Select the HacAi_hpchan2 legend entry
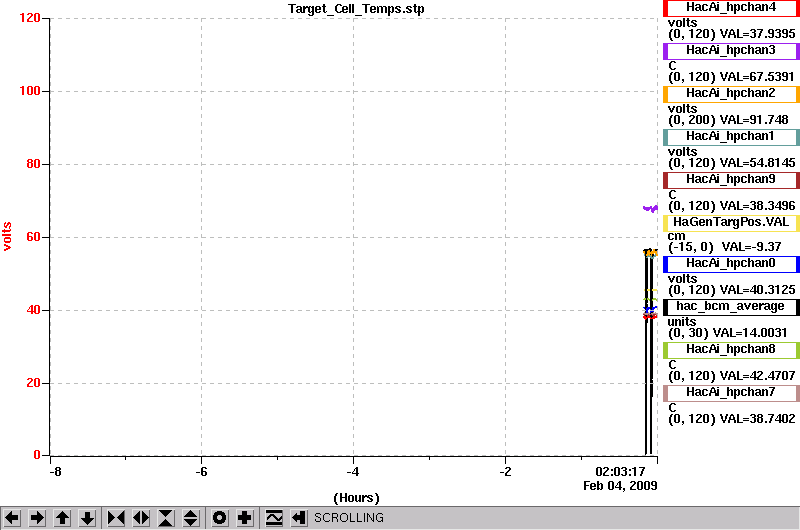 [731, 94]
